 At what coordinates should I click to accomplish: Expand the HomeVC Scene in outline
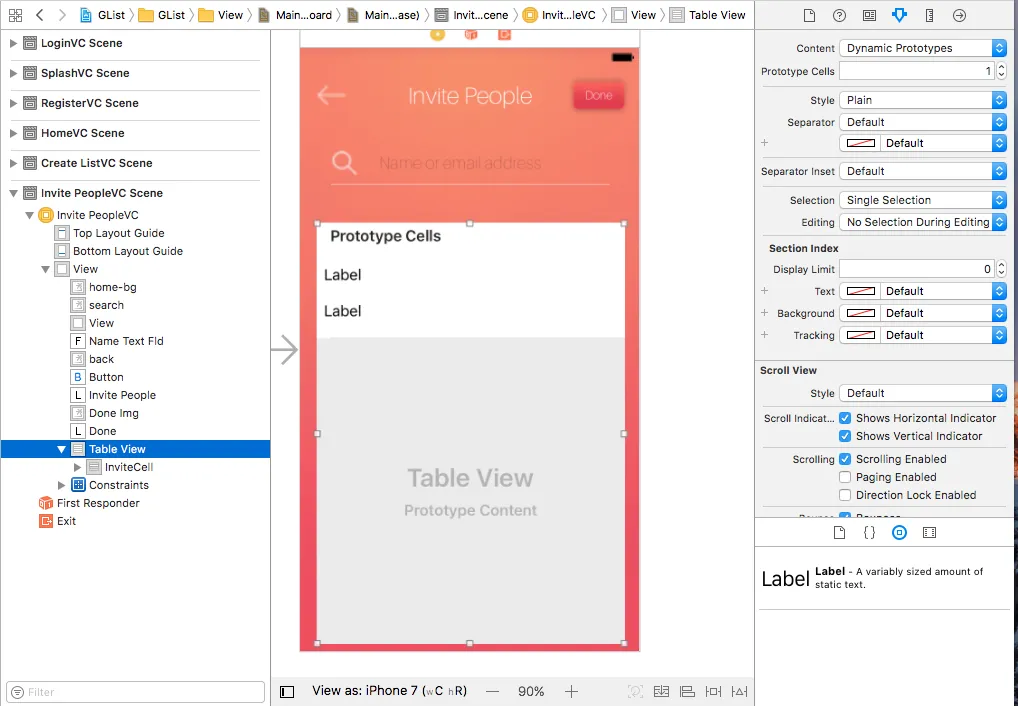(x=13, y=133)
